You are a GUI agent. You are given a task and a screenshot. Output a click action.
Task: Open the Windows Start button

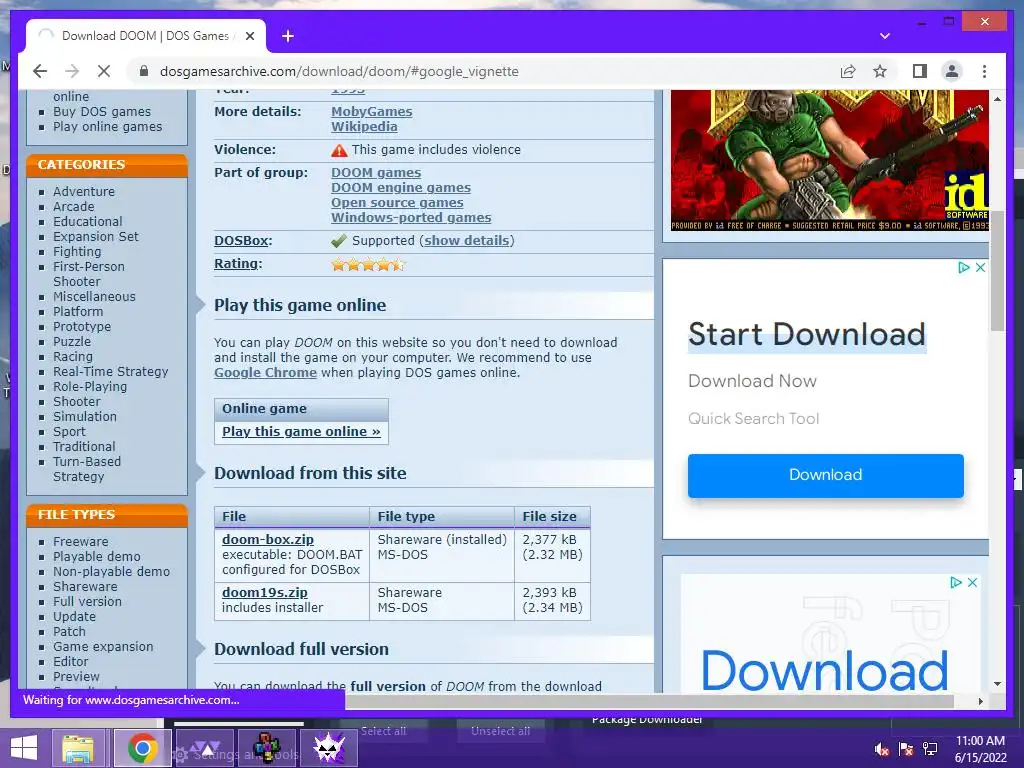[24, 748]
